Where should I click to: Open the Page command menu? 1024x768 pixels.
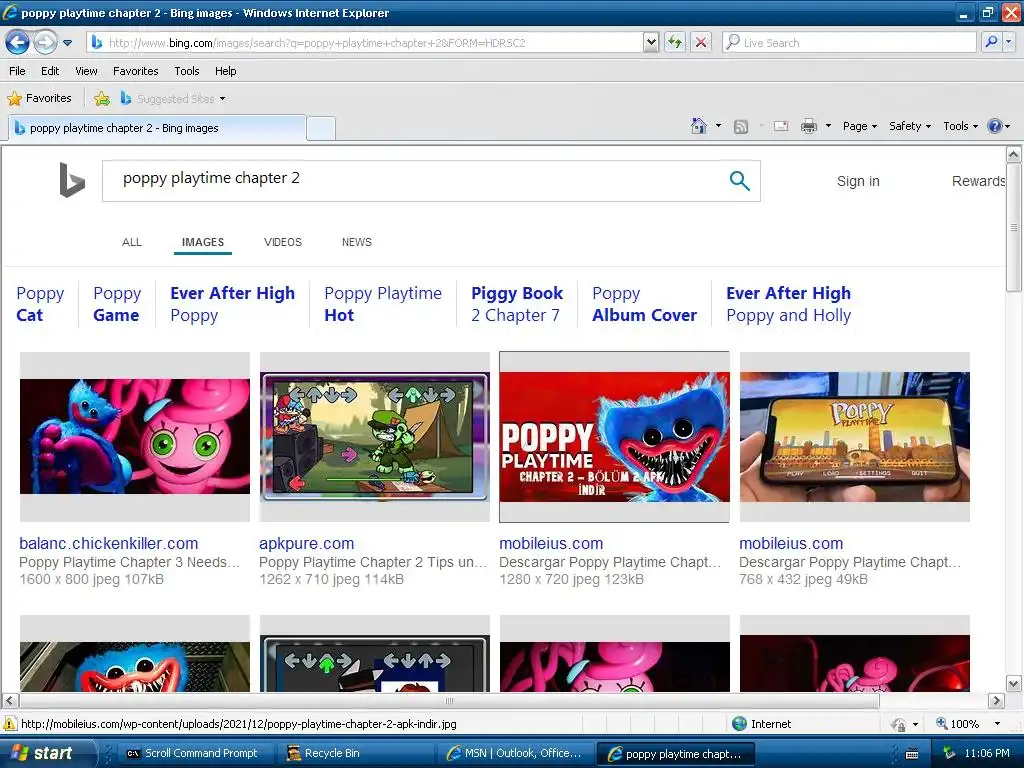[859, 126]
